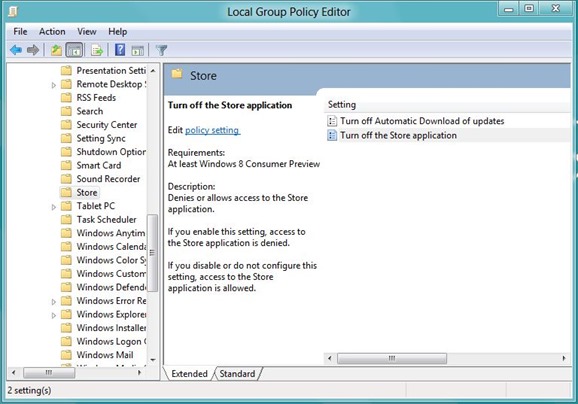This screenshot has height=404, width=578.
Task: Open the File menu
Action: [x=20, y=32]
